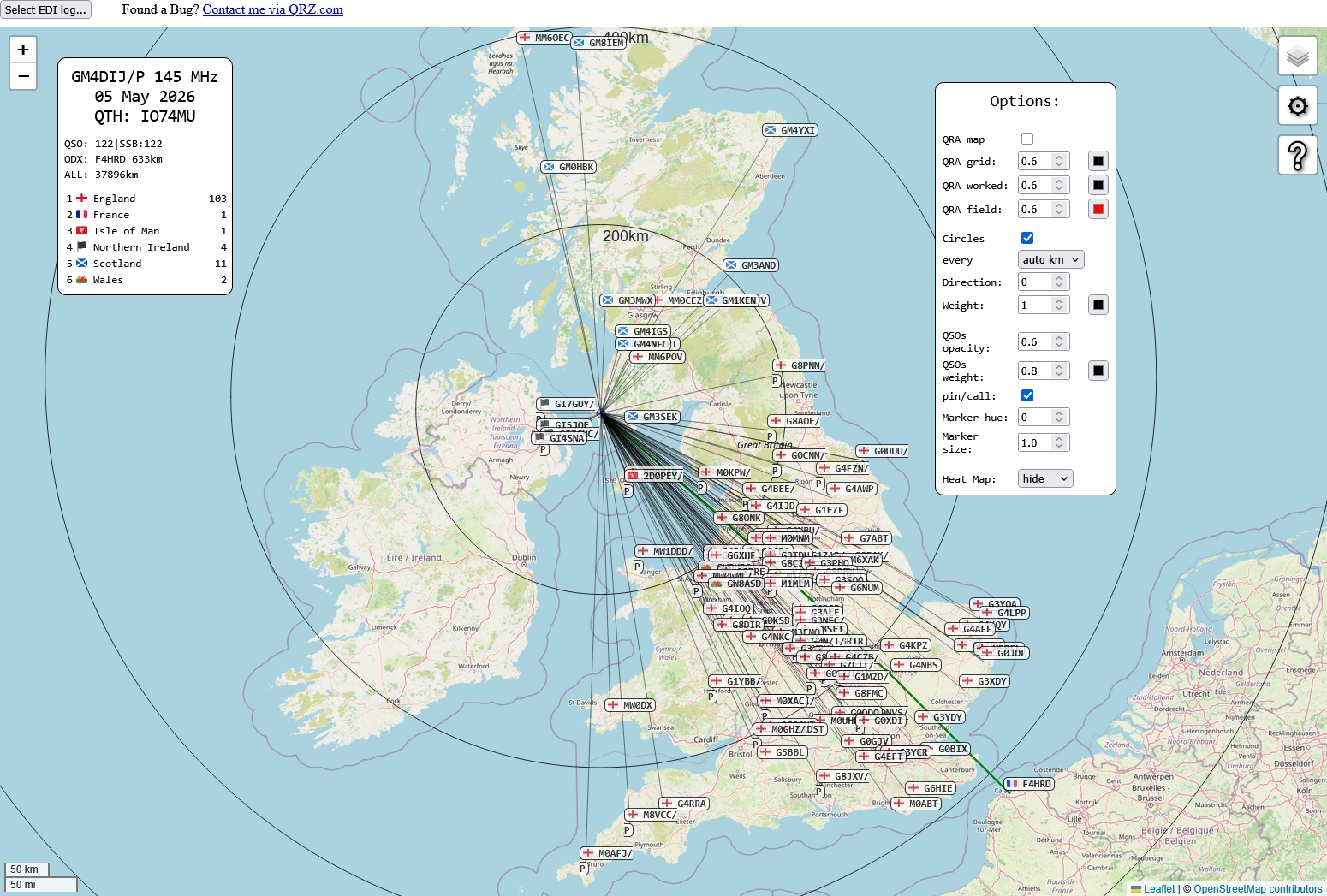1327x896 pixels.
Task: Click the G8PNN station marker
Action: click(800, 365)
